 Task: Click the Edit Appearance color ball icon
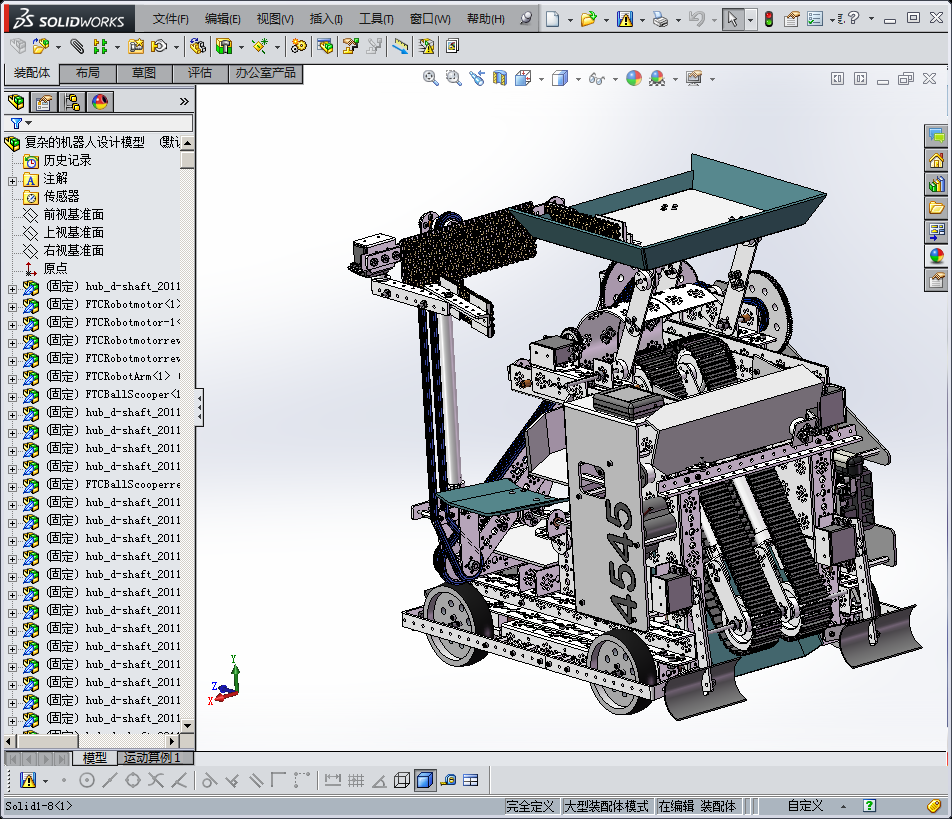(x=634, y=78)
